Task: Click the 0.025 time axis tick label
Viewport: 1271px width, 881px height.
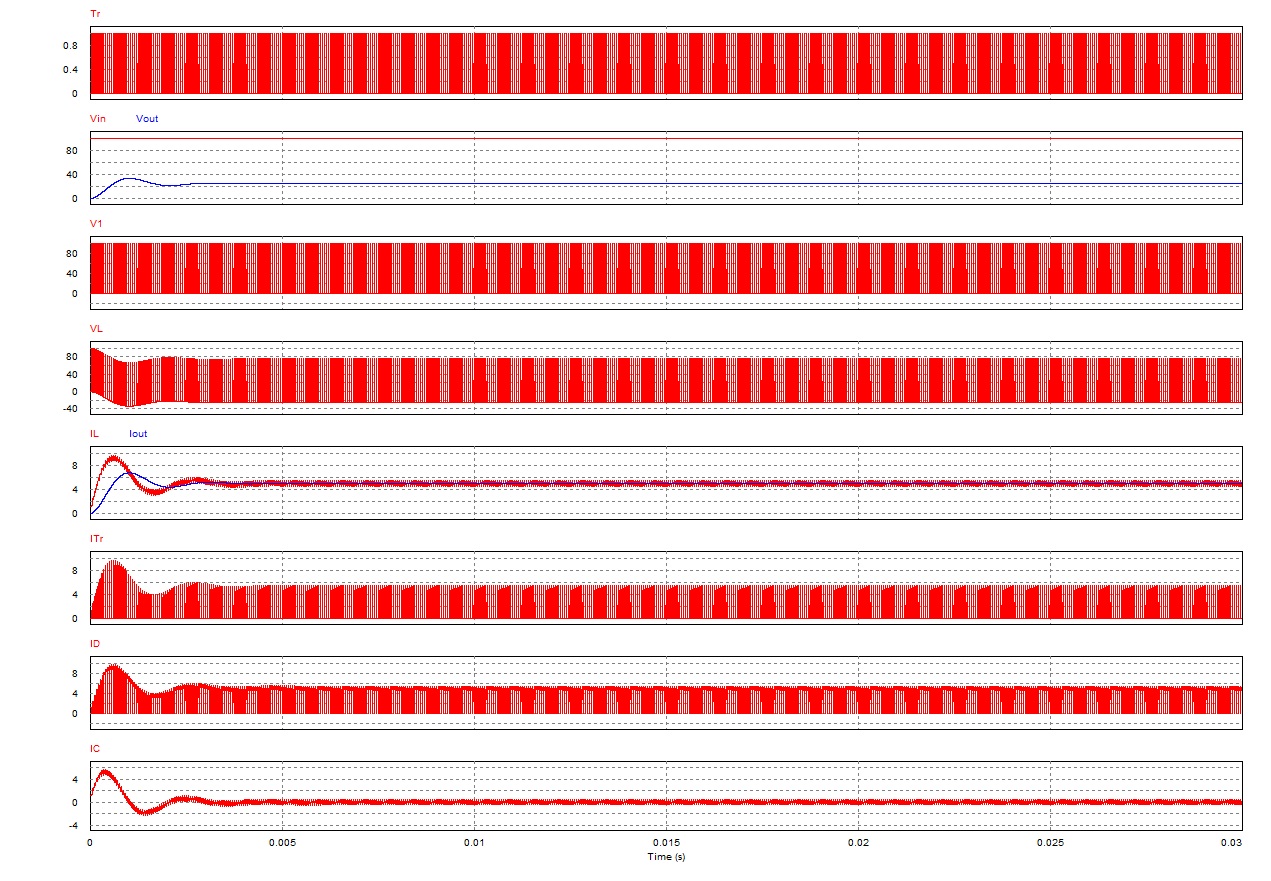Action: coord(1051,844)
